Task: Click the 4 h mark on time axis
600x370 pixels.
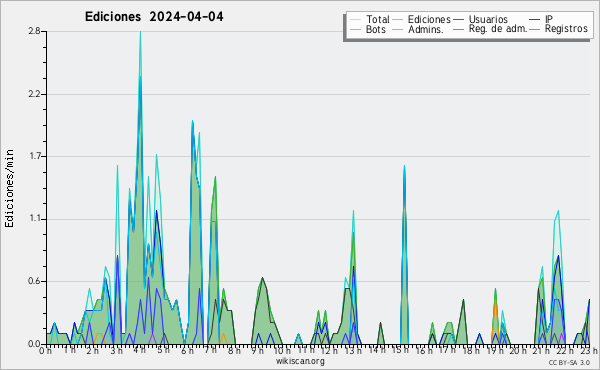Action: click(139, 350)
